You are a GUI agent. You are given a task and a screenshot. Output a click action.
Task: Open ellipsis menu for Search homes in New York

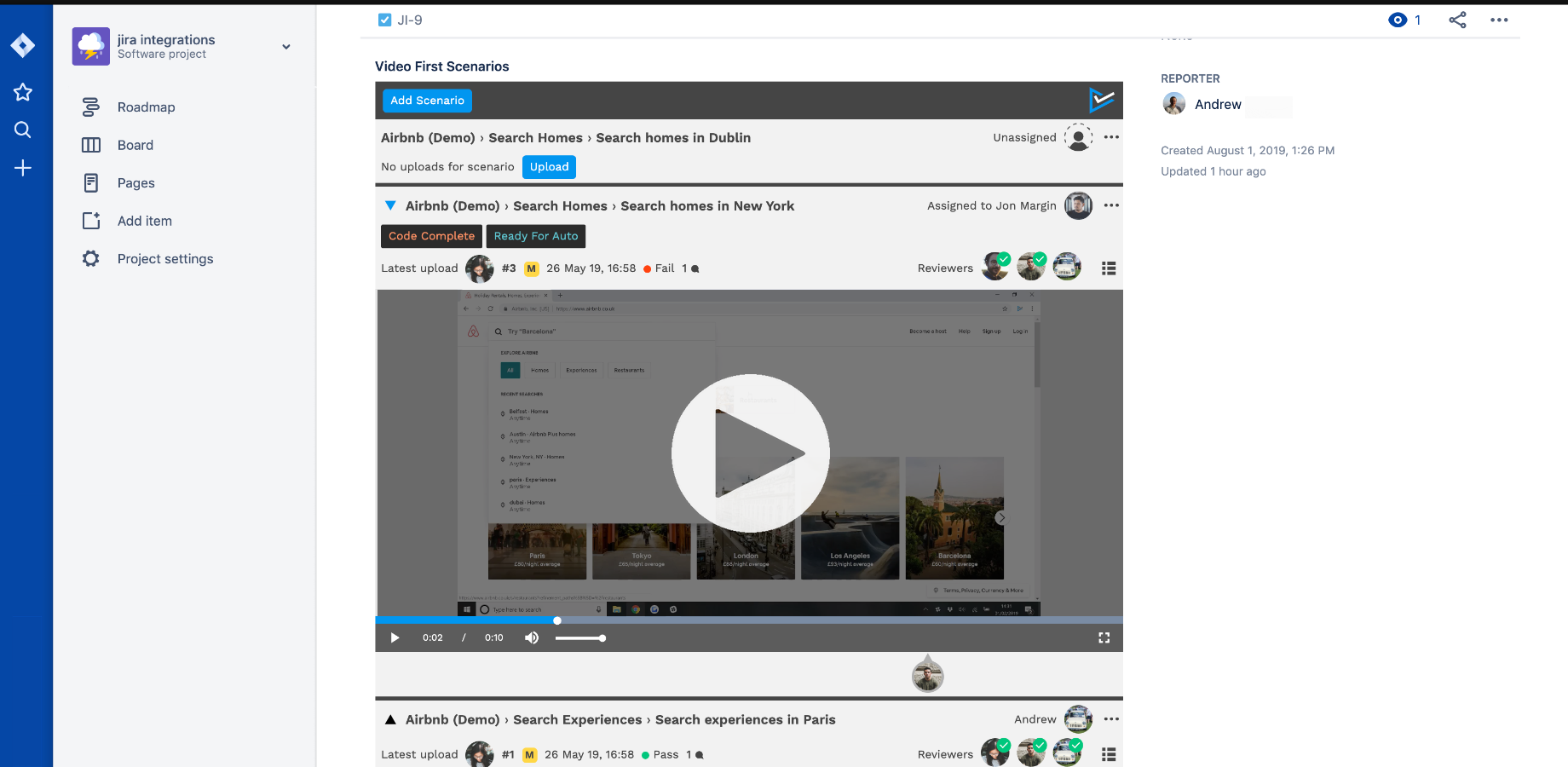1111,205
